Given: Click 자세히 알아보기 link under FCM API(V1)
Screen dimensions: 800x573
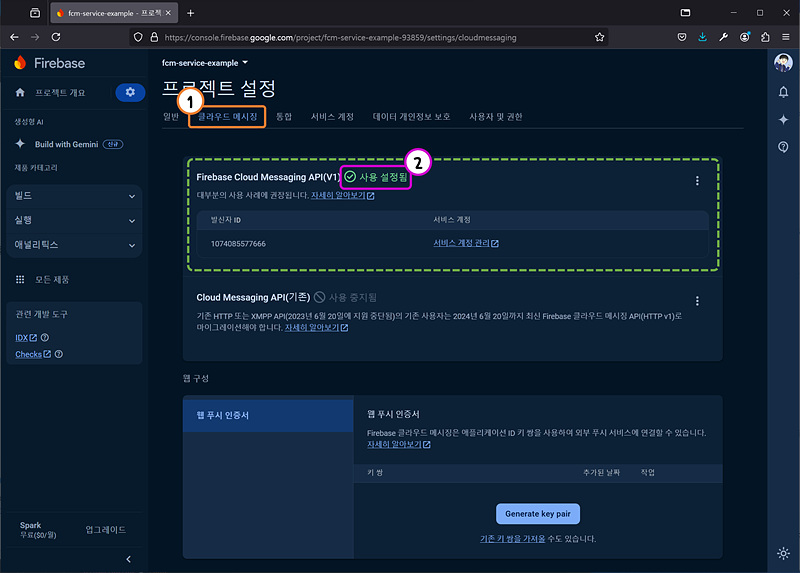Looking at the screenshot, I should coord(342,195).
